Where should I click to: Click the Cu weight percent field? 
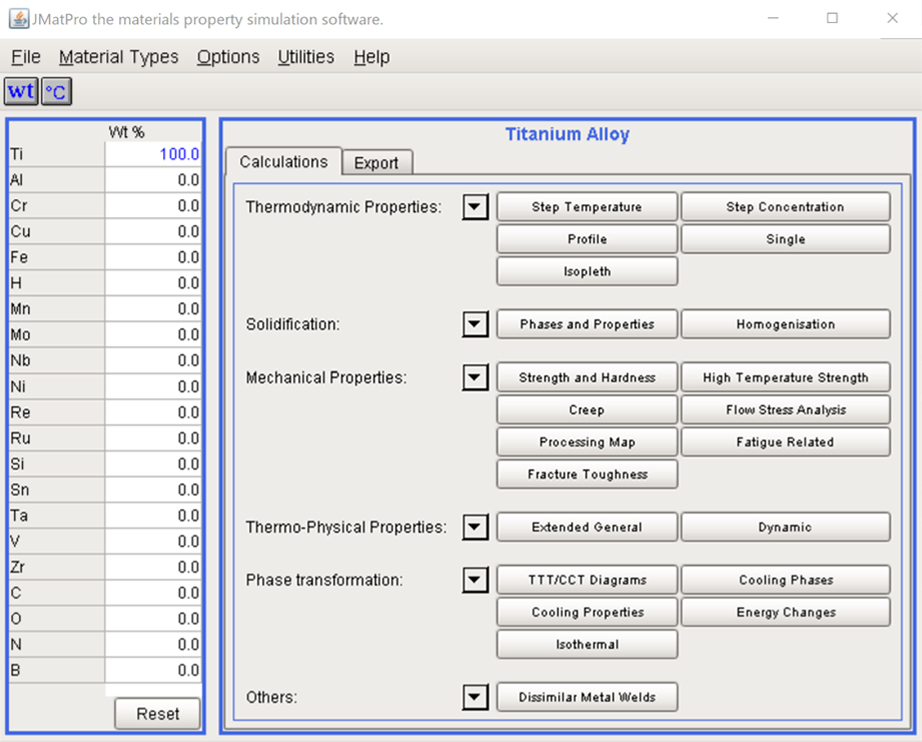click(153, 232)
